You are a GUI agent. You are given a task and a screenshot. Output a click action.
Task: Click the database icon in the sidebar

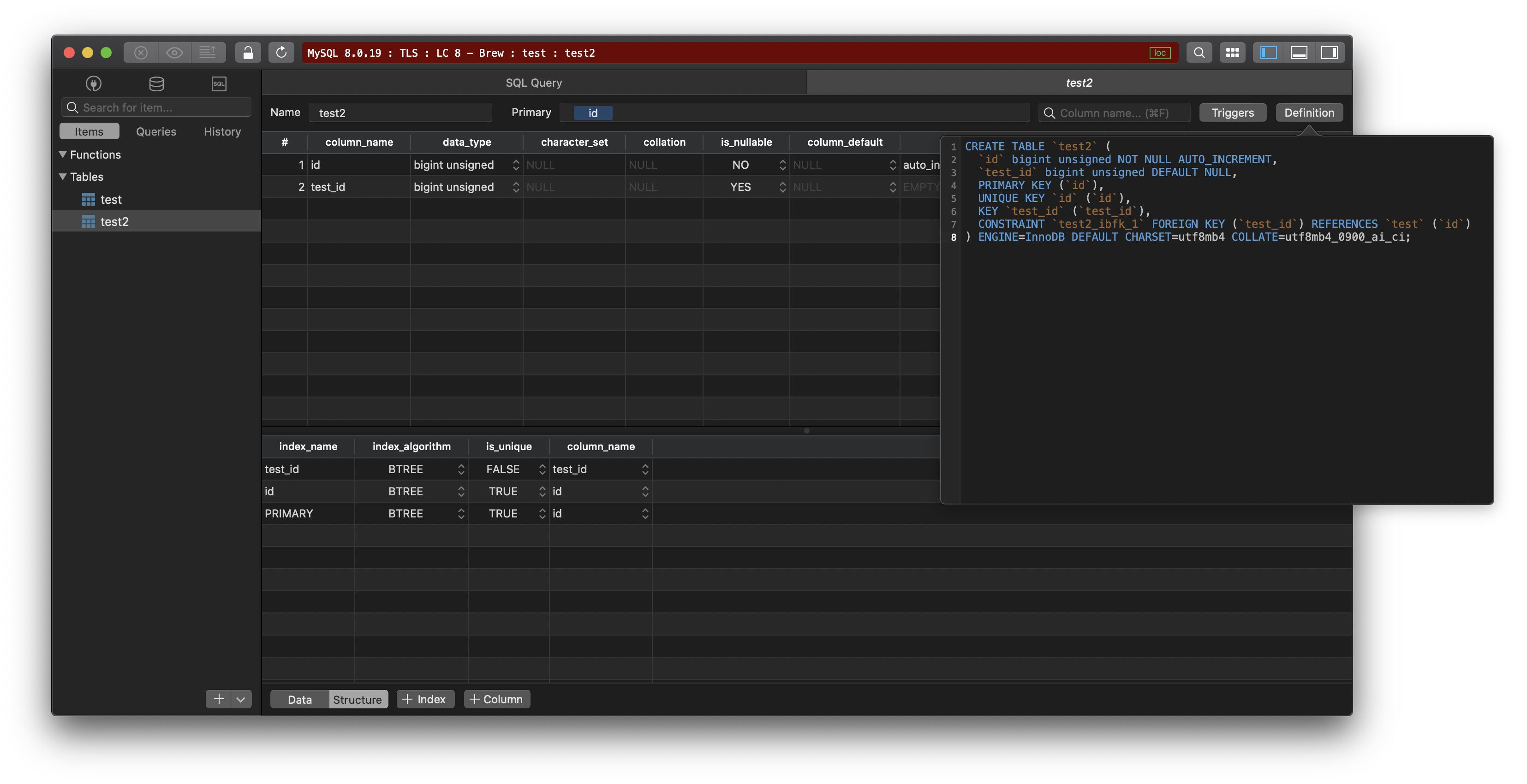coord(156,83)
